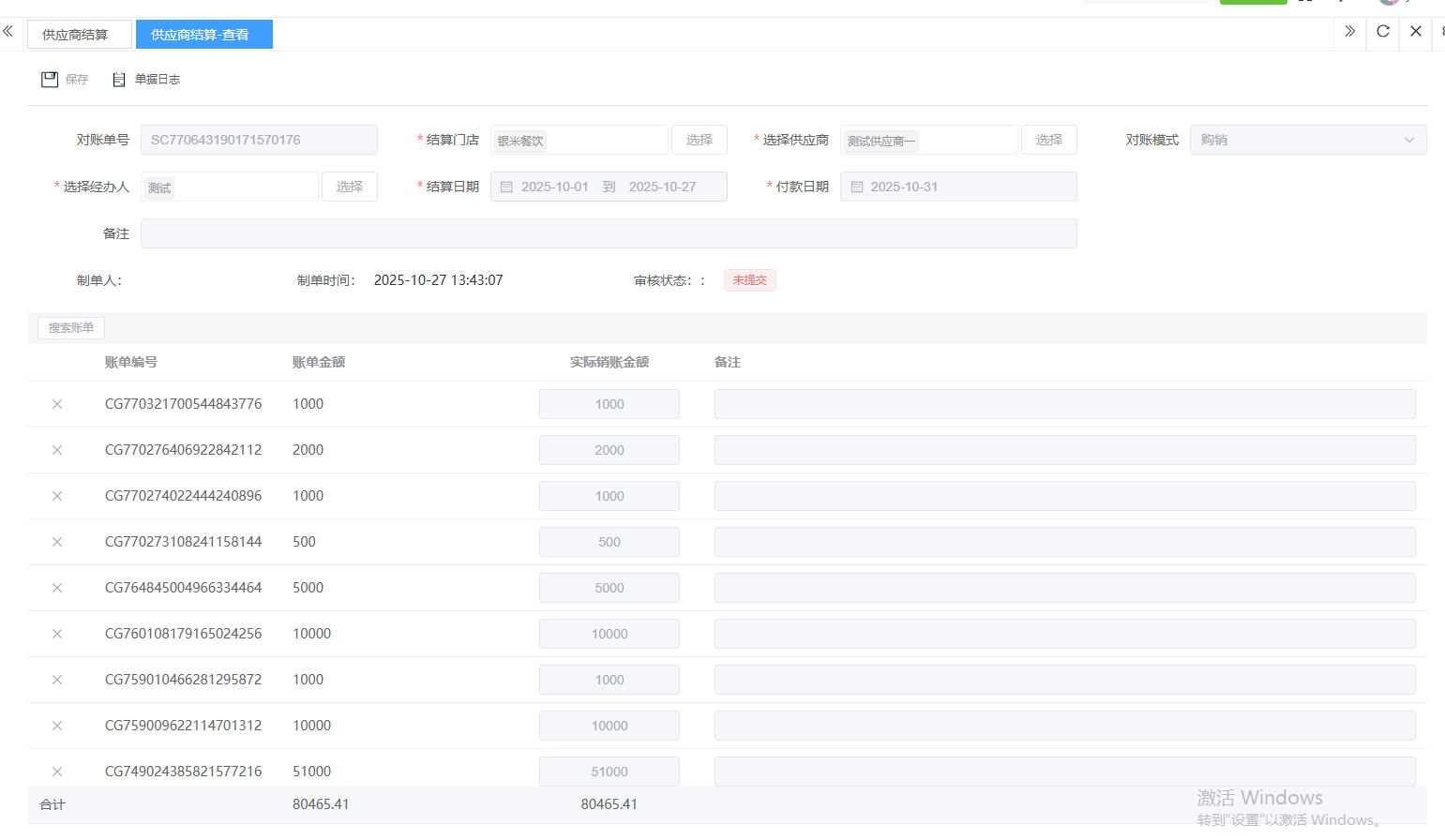1445x840 pixels.
Task: Click the Save (保存) icon
Action: tap(51, 80)
